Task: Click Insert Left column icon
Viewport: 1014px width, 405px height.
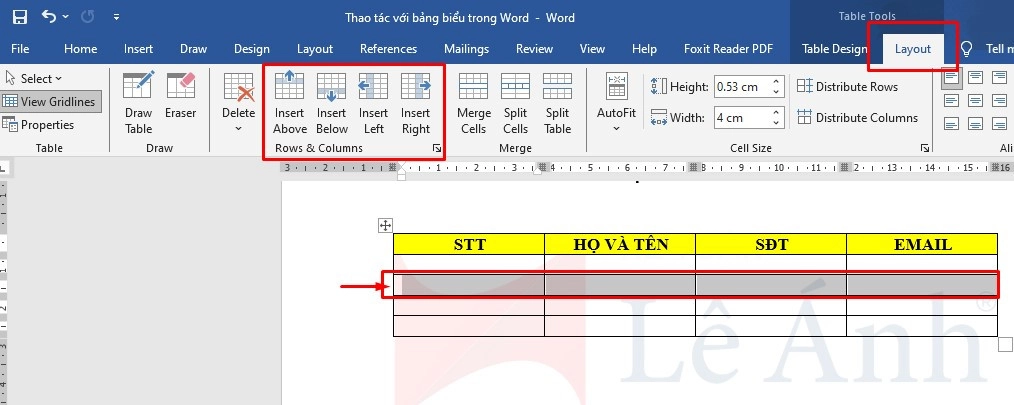Action: coord(373,103)
